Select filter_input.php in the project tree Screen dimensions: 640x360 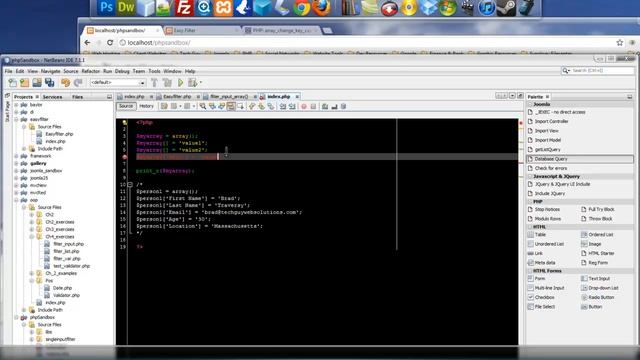point(68,244)
